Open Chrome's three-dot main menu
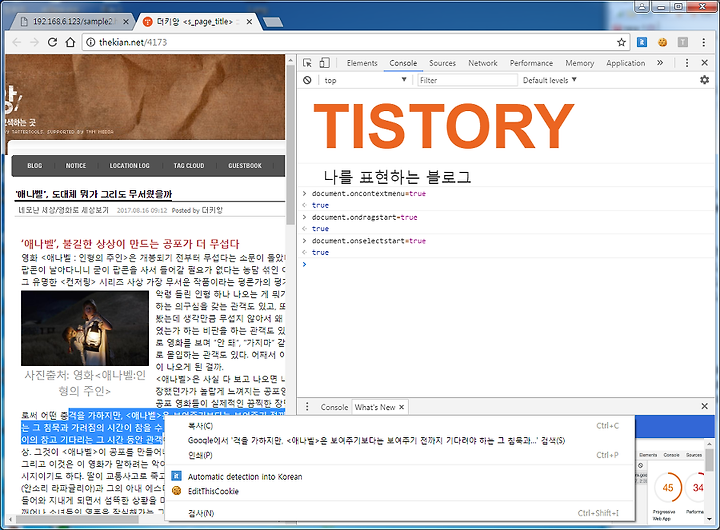 pos(703,42)
